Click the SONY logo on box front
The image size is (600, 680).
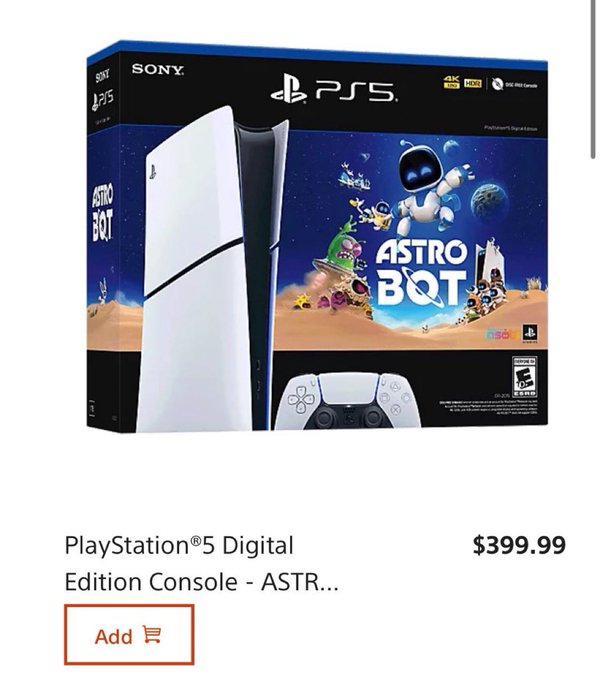coord(158,69)
